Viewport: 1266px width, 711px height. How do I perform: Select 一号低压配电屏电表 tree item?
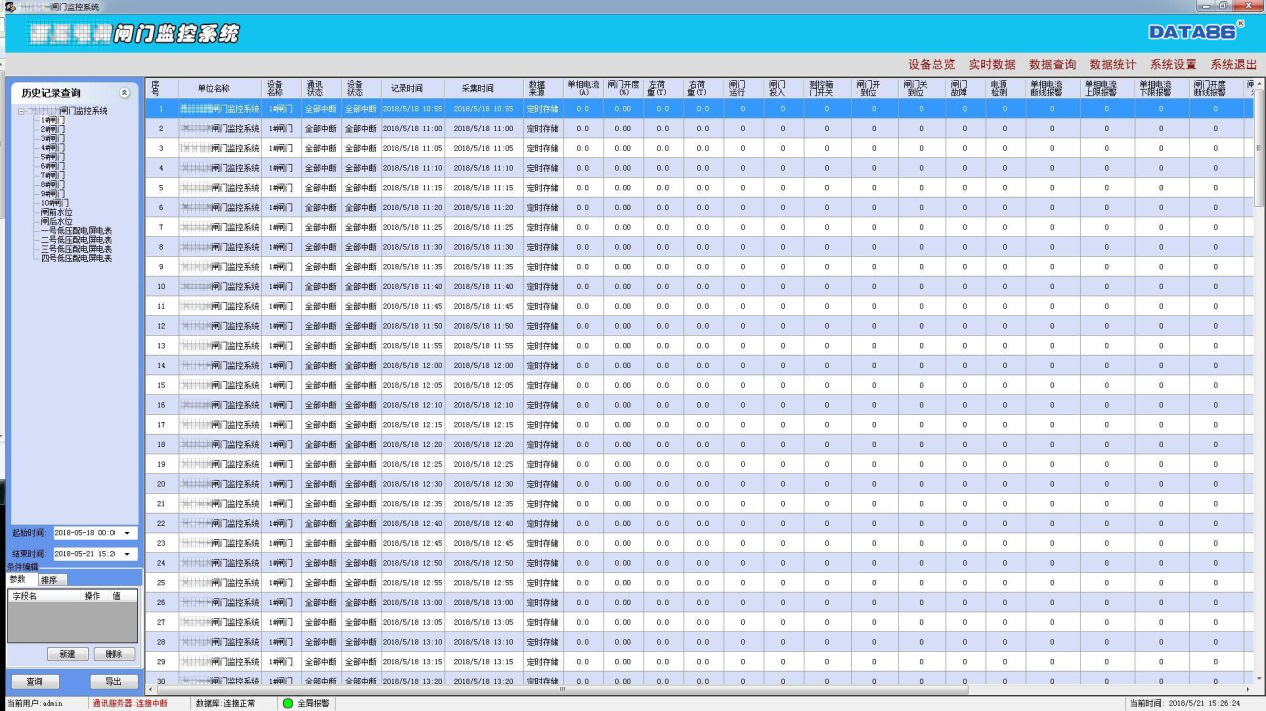coord(76,230)
